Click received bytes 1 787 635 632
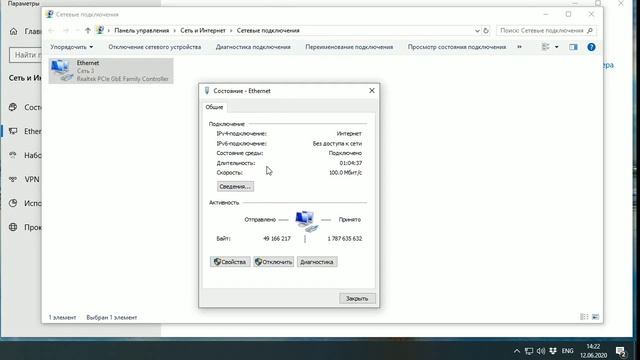 point(344,239)
